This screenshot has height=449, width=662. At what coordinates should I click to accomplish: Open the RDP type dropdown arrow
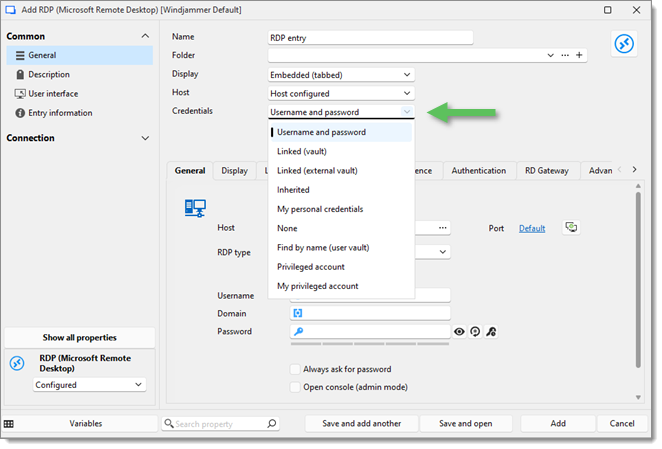tap(442, 252)
